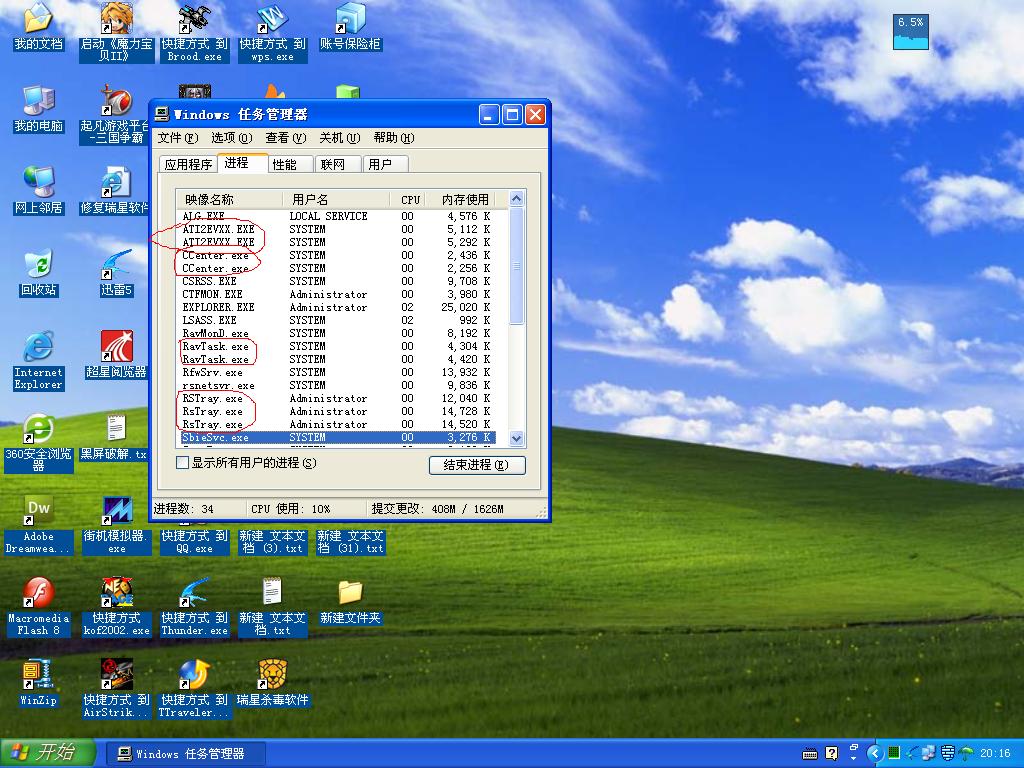Image resolution: width=1024 pixels, height=768 pixels.
Task: Open the 新建文件夹 folder on desktop
Action: click(x=350, y=593)
